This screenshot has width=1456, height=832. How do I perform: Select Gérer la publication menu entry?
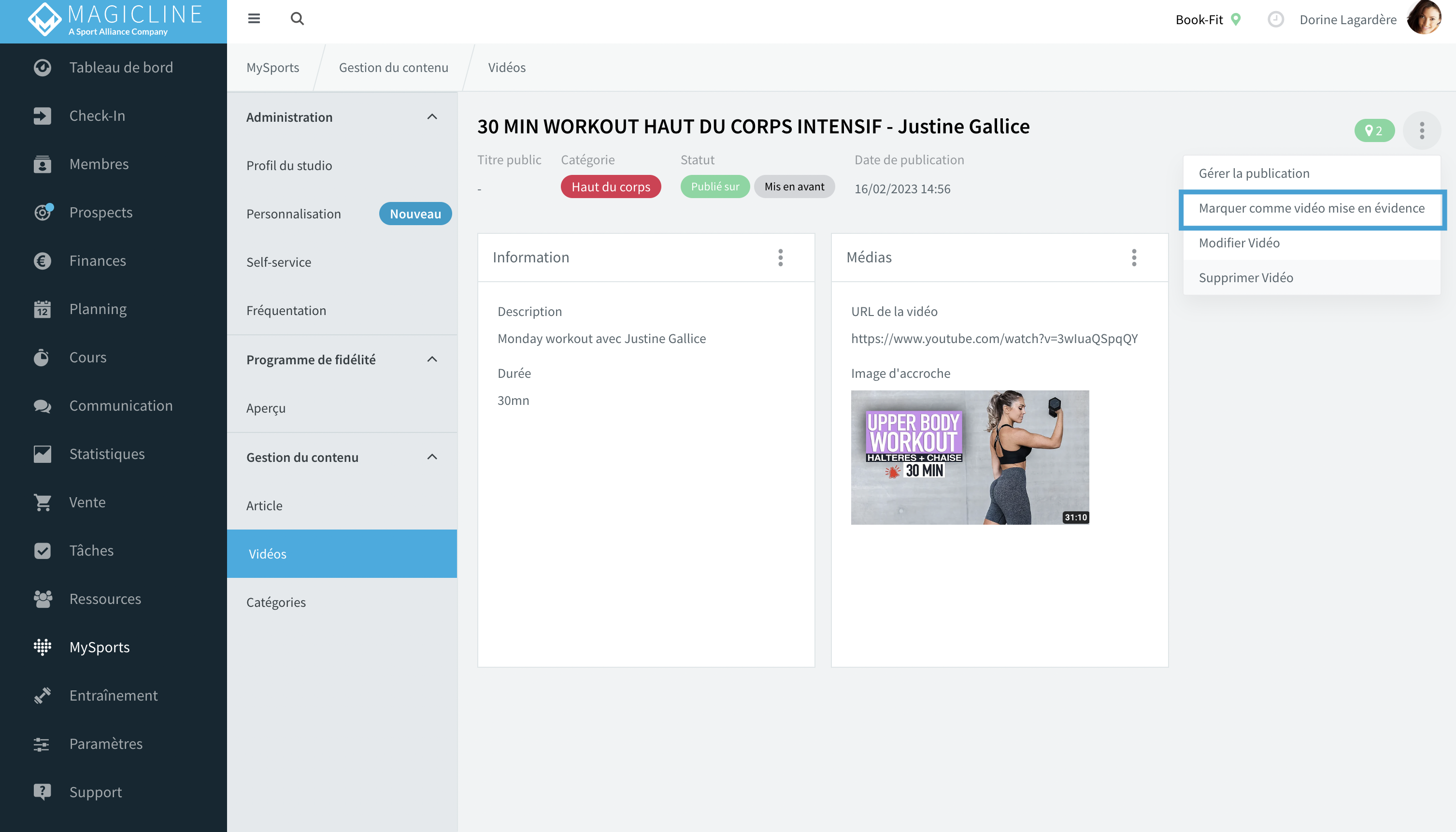pos(1312,173)
